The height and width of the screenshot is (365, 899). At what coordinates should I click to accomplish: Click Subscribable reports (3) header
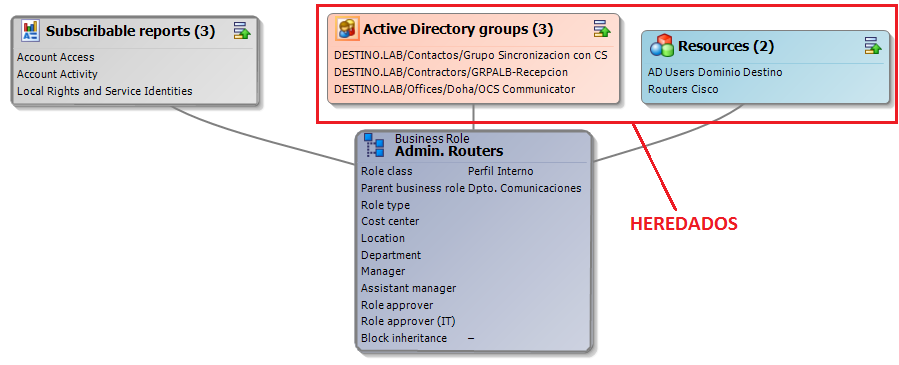point(130,31)
